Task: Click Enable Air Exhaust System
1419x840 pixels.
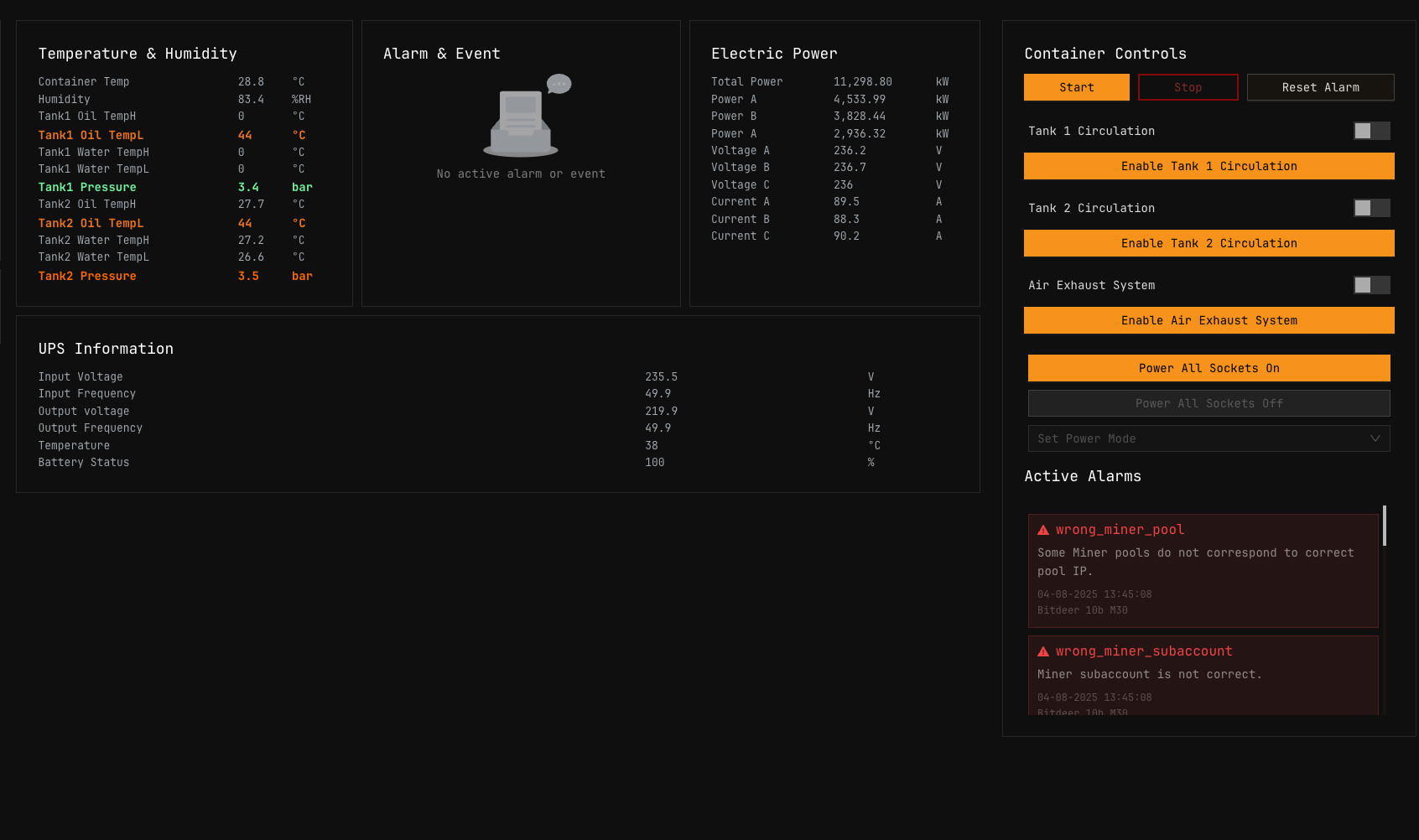Action: [x=1208, y=320]
